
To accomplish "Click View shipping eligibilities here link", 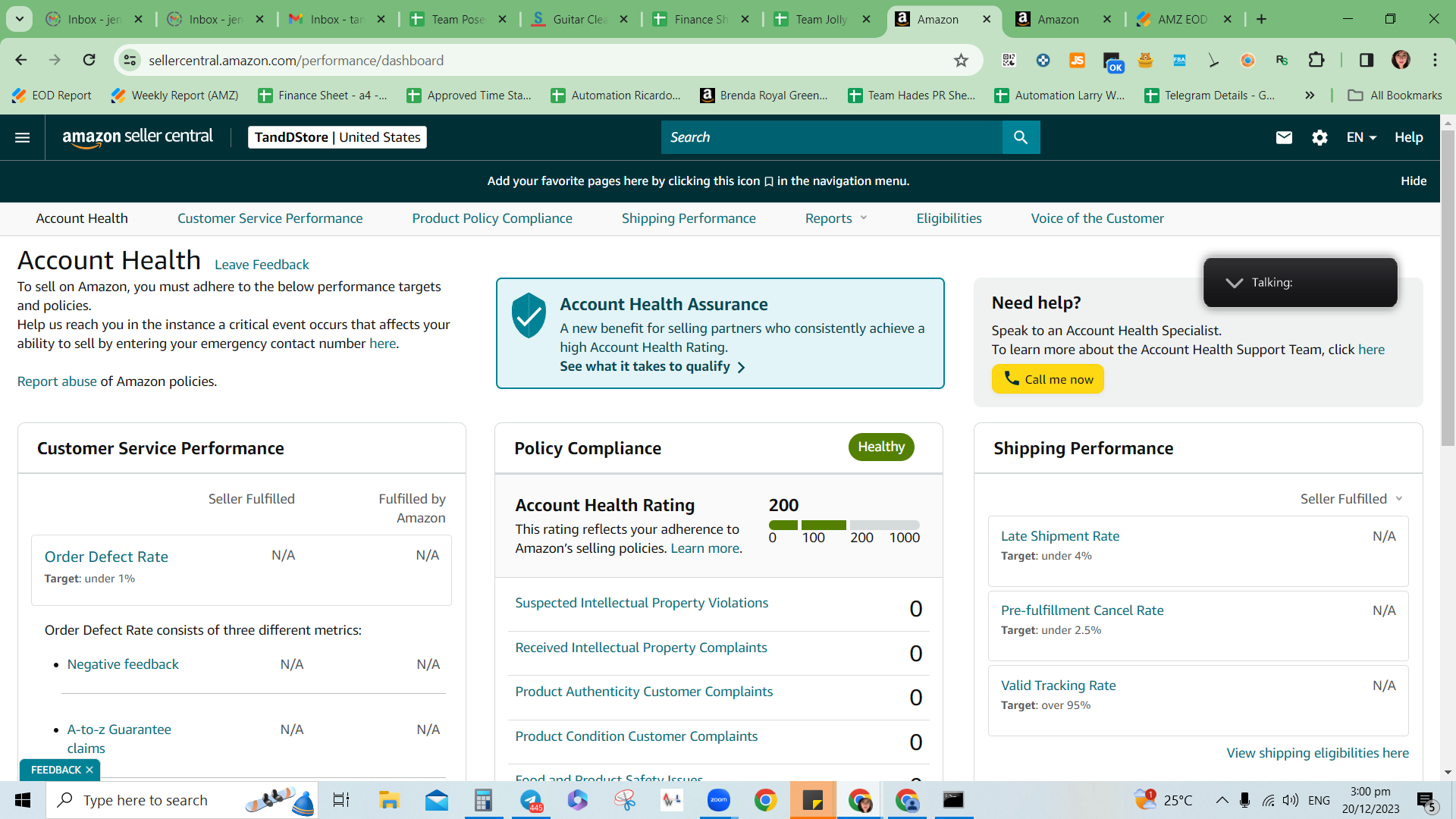I will [x=1318, y=753].
